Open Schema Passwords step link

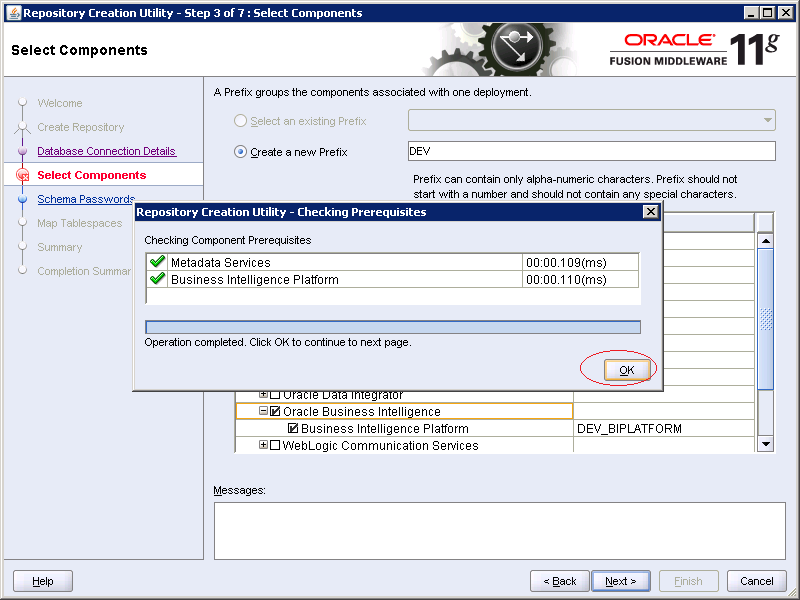[x=86, y=199]
